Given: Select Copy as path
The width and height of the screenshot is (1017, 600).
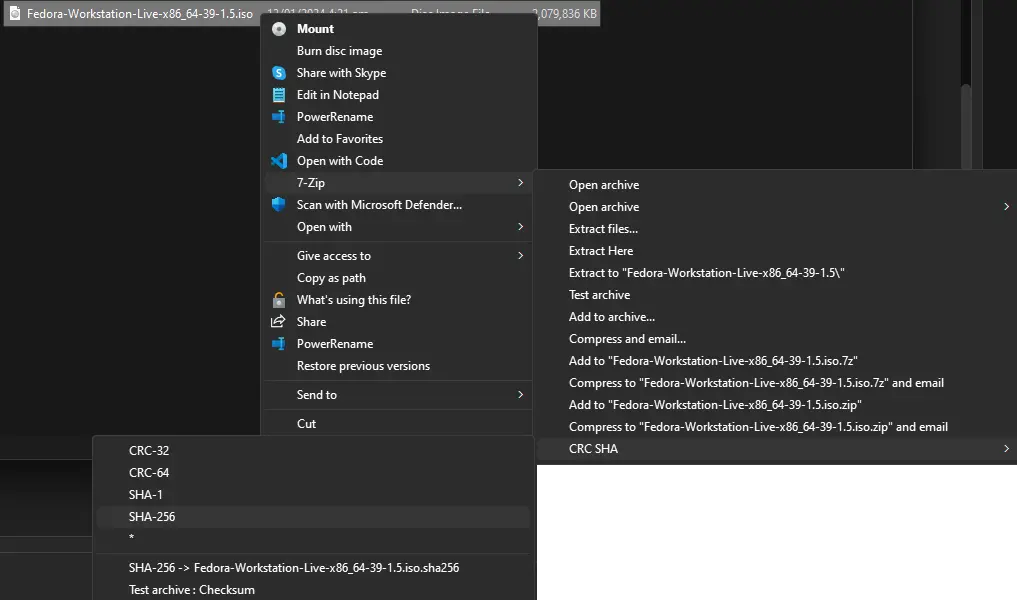Looking at the screenshot, I should 331,278.
